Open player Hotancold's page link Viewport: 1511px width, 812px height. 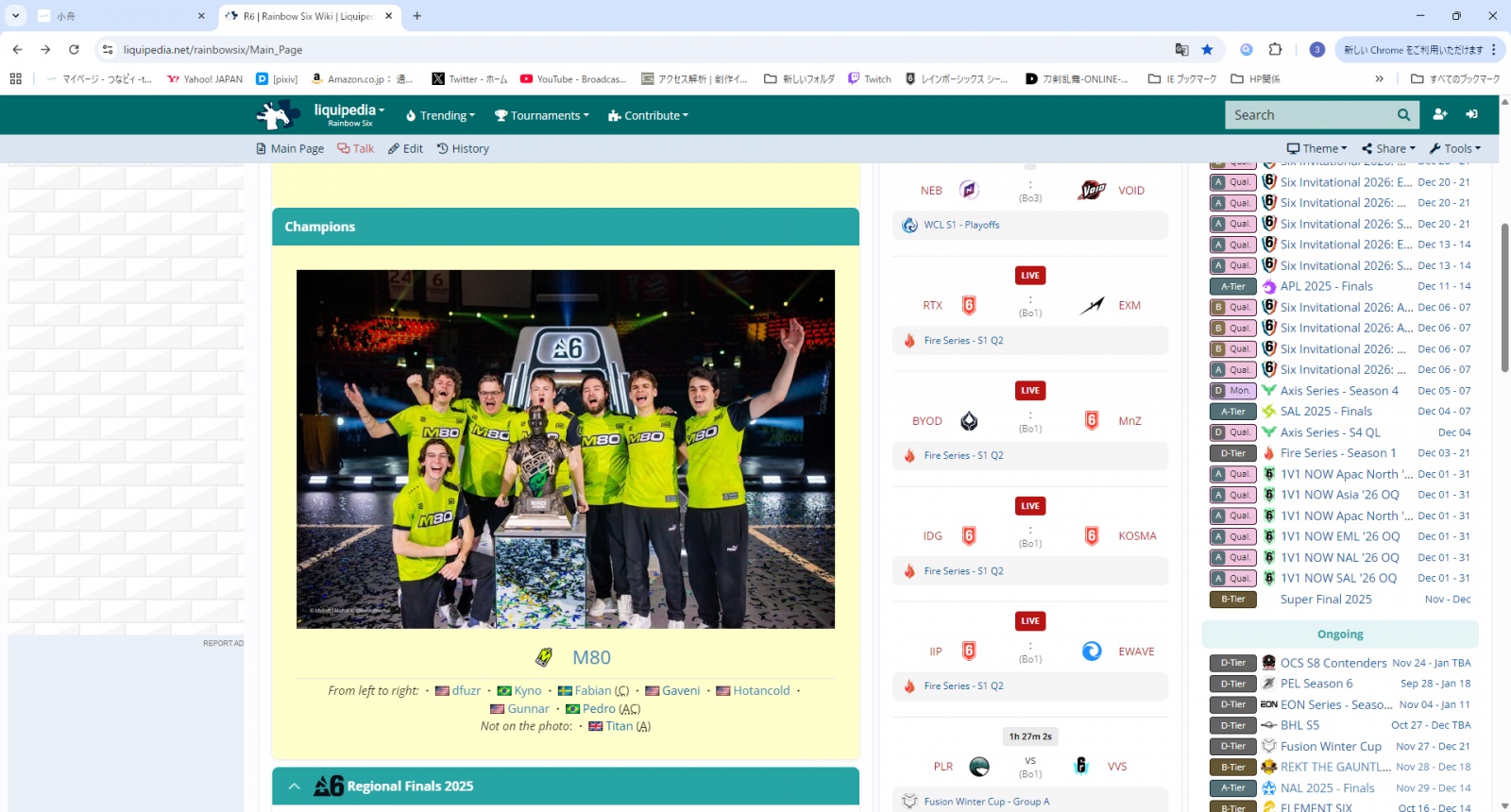(x=761, y=691)
